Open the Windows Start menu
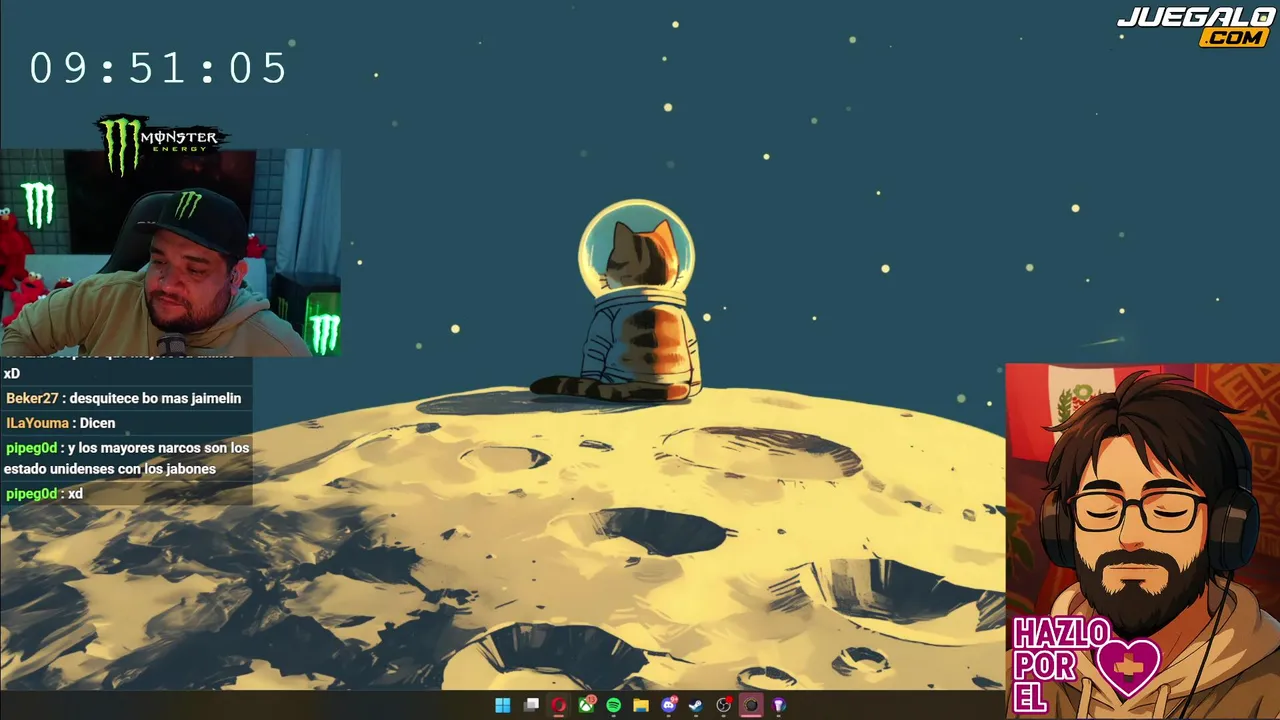The height and width of the screenshot is (720, 1280). (503, 705)
